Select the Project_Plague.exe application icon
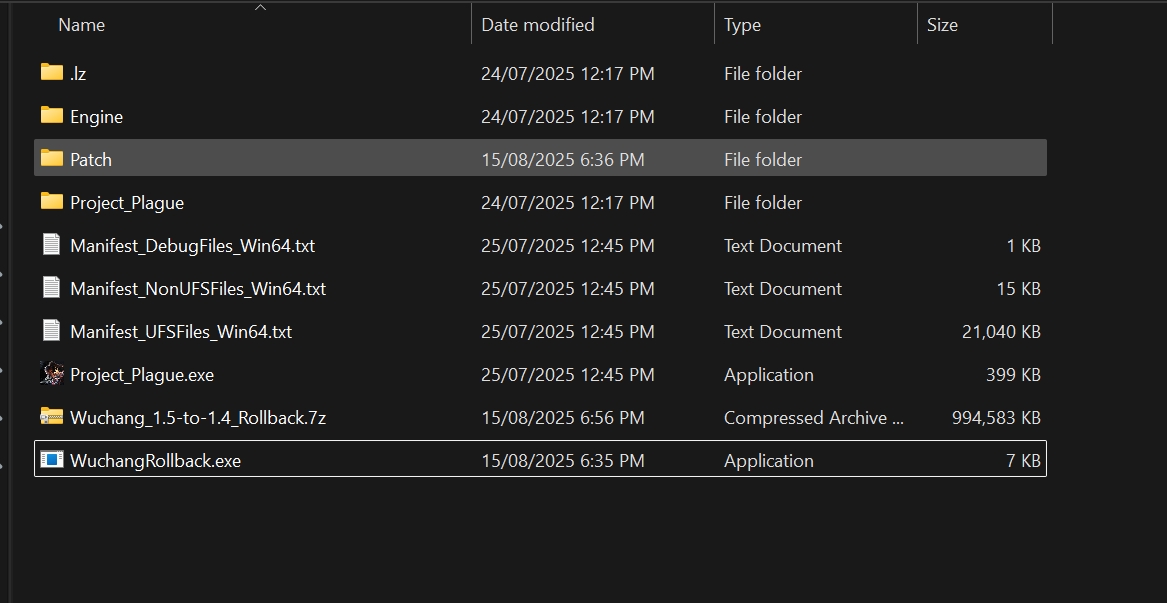The width and height of the screenshot is (1167, 603). pos(52,374)
